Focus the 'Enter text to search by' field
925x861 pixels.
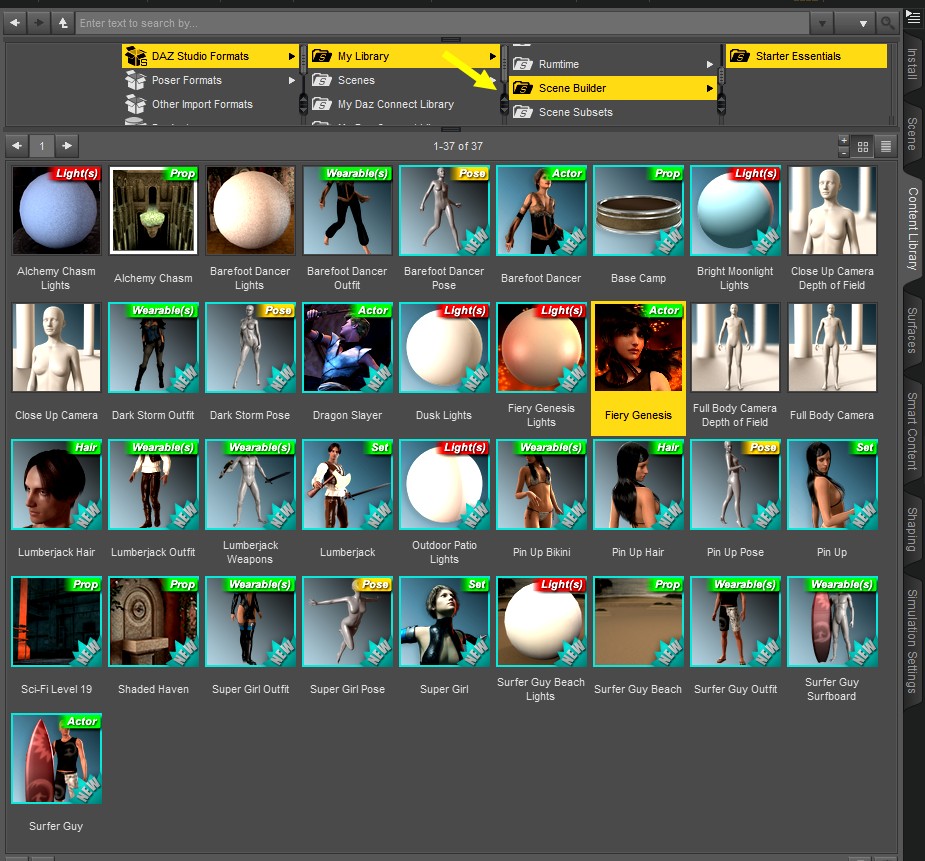tap(442, 23)
